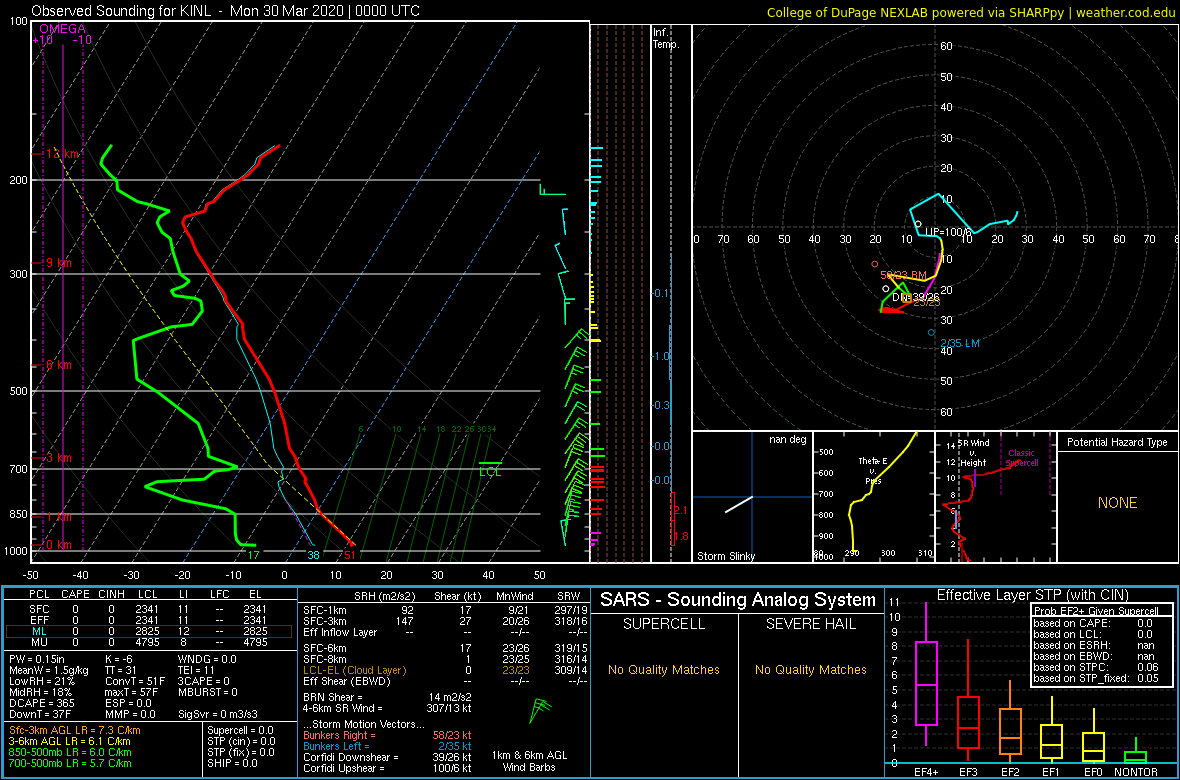Click the 'nan deg' text in slinky panel
This screenshot has height=780, width=1180.
789,440
